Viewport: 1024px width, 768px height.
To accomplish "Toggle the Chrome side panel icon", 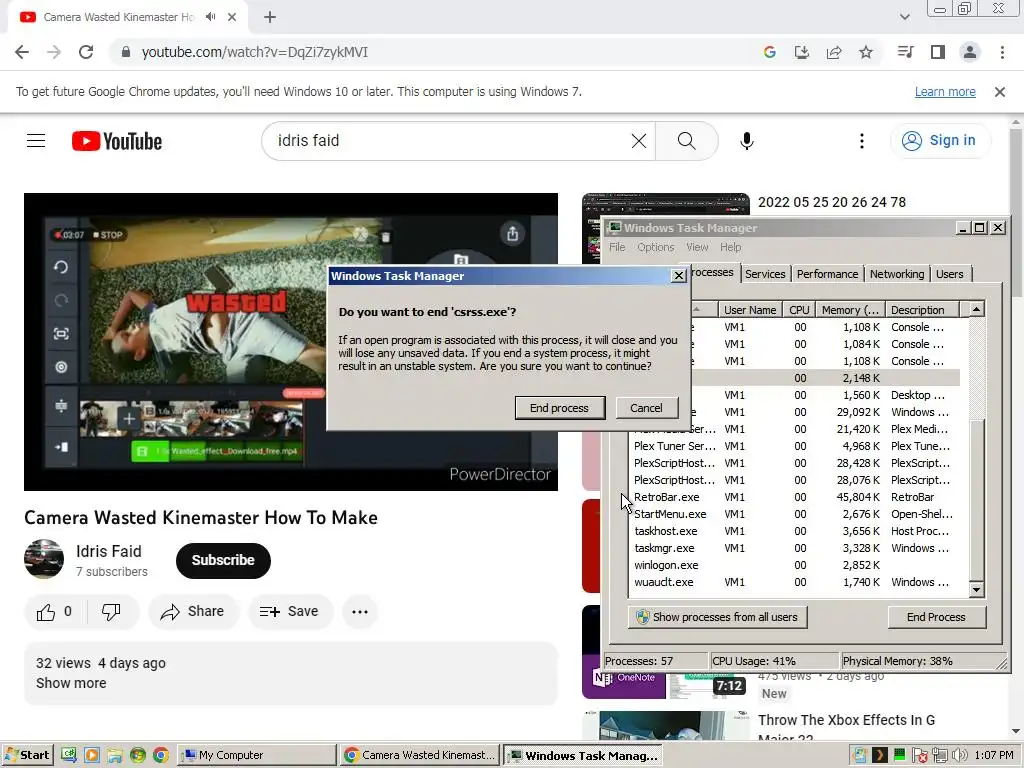I will (x=938, y=52).
